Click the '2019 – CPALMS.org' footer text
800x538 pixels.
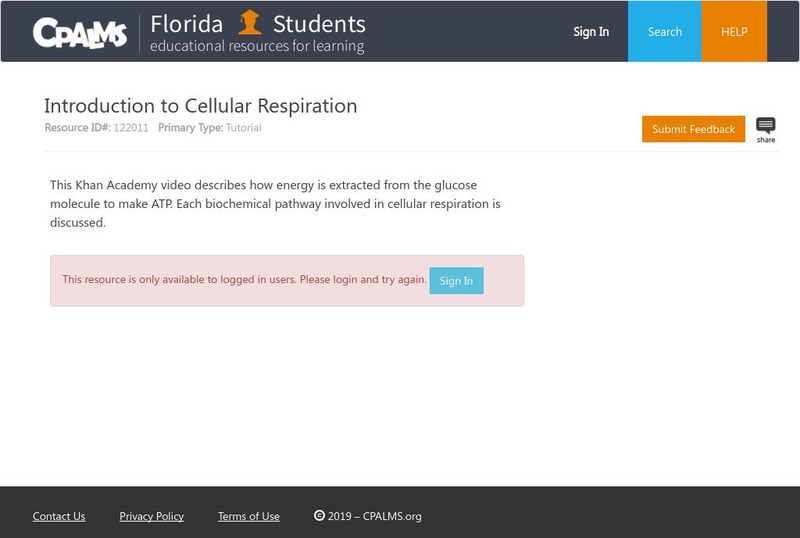pos(375,516)
